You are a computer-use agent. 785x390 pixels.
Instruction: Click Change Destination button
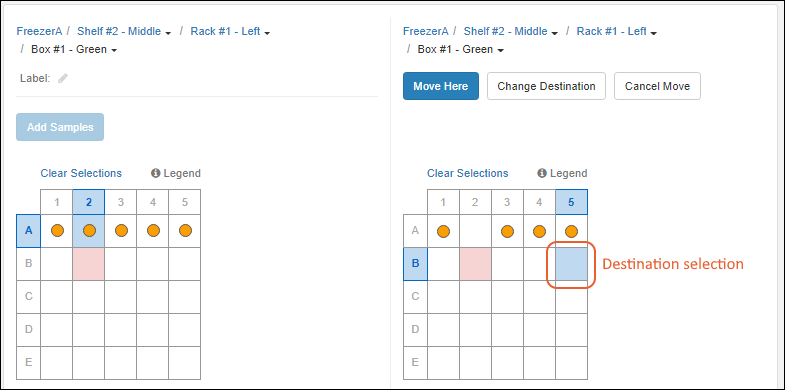[x=546, y=86]
